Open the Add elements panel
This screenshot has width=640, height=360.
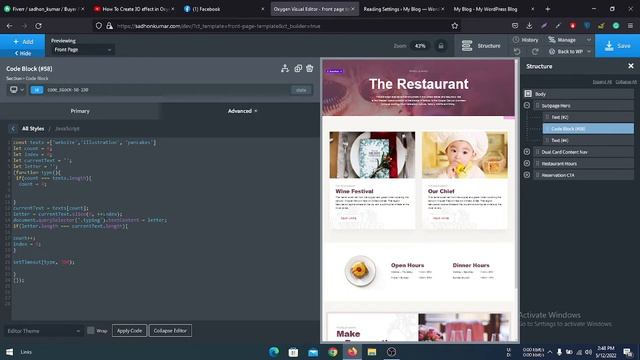tap(22, 42)
